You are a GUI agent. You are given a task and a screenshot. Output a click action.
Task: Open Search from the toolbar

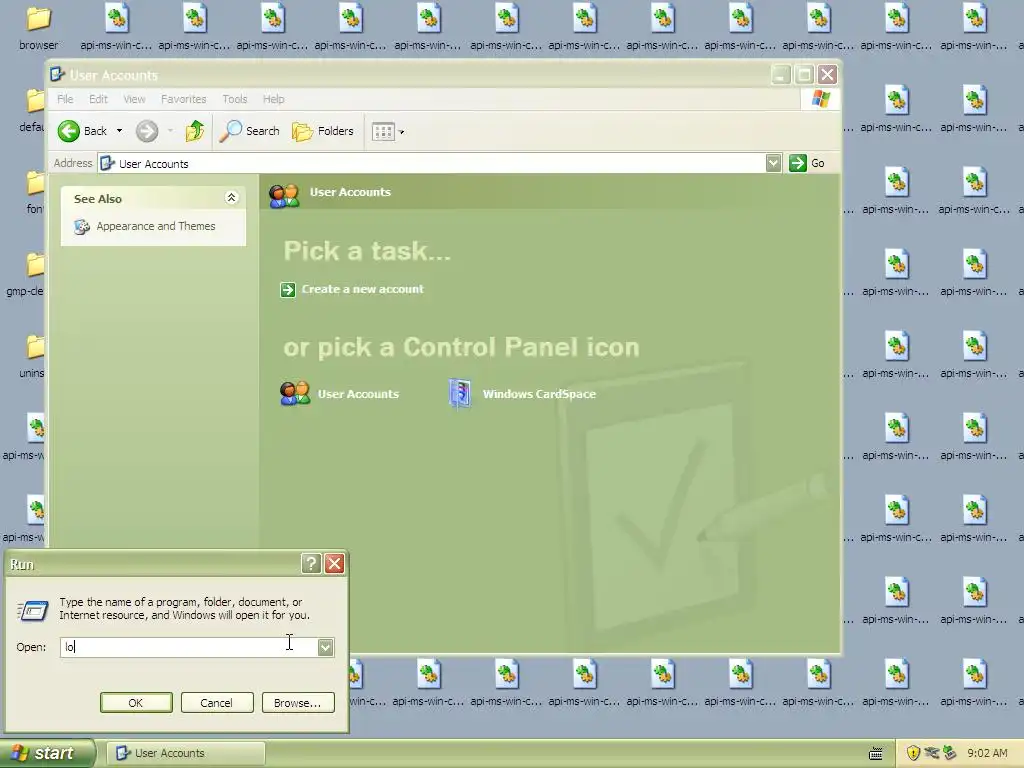(x=249, y=131)
